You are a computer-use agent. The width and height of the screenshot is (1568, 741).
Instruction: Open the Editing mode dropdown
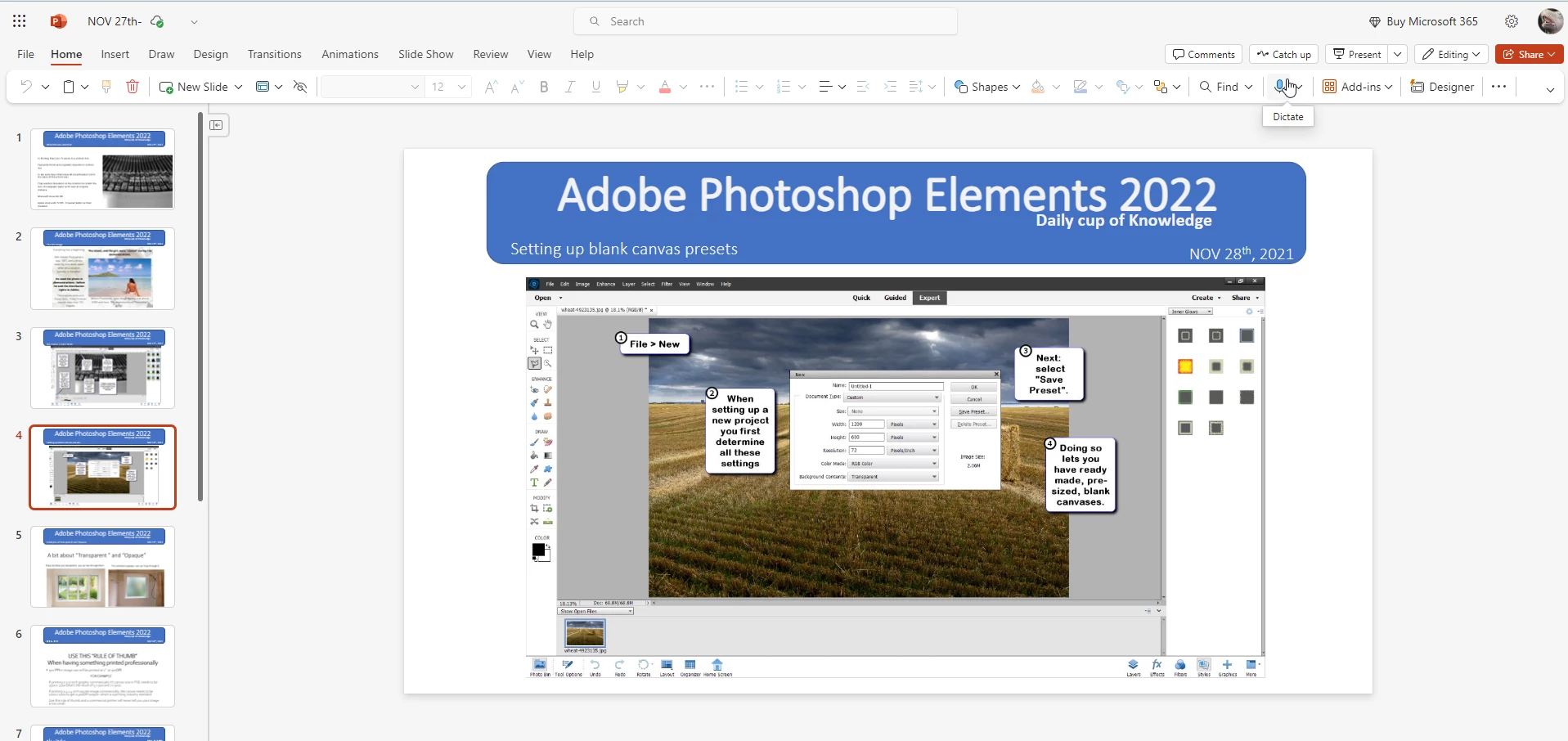[1451, 54]
